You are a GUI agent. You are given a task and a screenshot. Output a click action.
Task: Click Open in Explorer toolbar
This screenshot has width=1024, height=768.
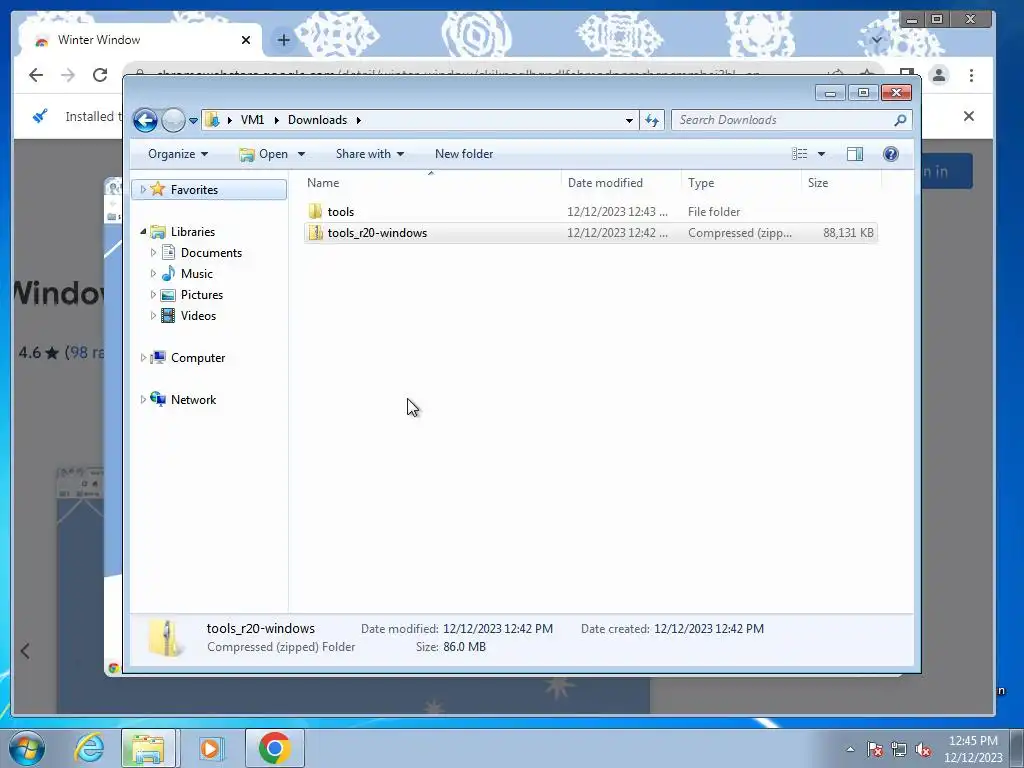[264, 153]
